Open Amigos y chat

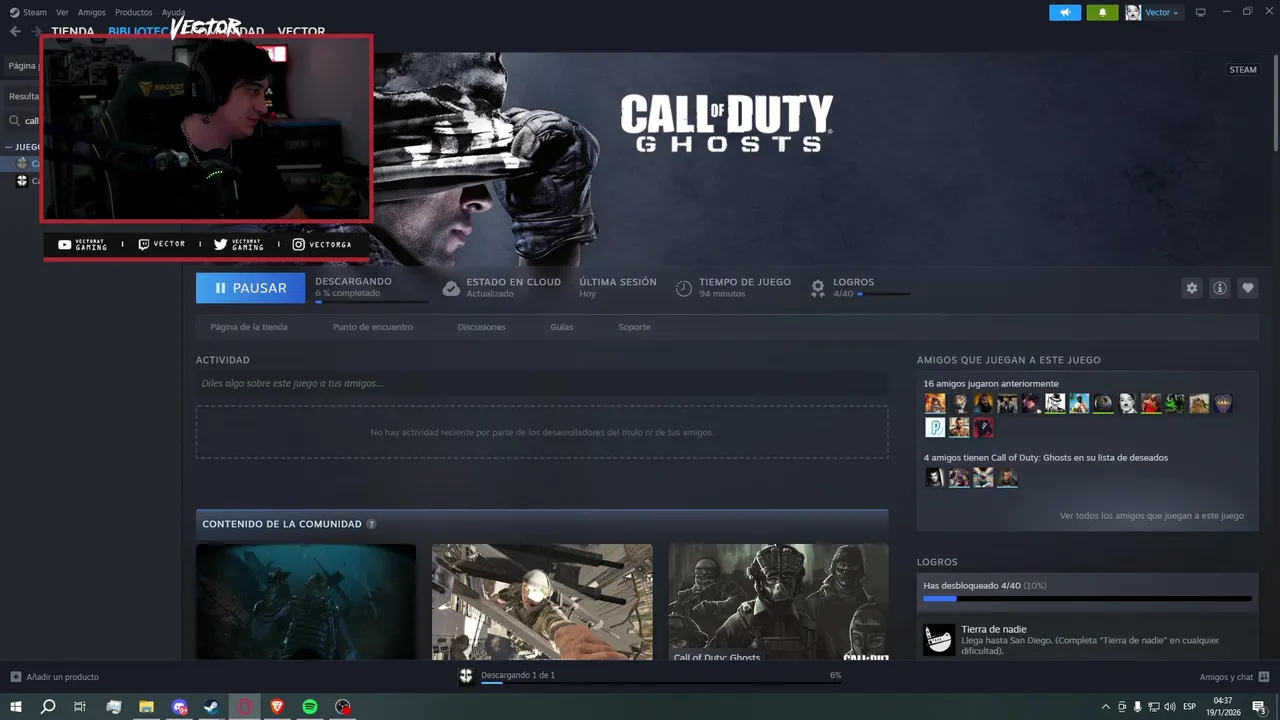pyautogui.click(x=1234, y=677)
